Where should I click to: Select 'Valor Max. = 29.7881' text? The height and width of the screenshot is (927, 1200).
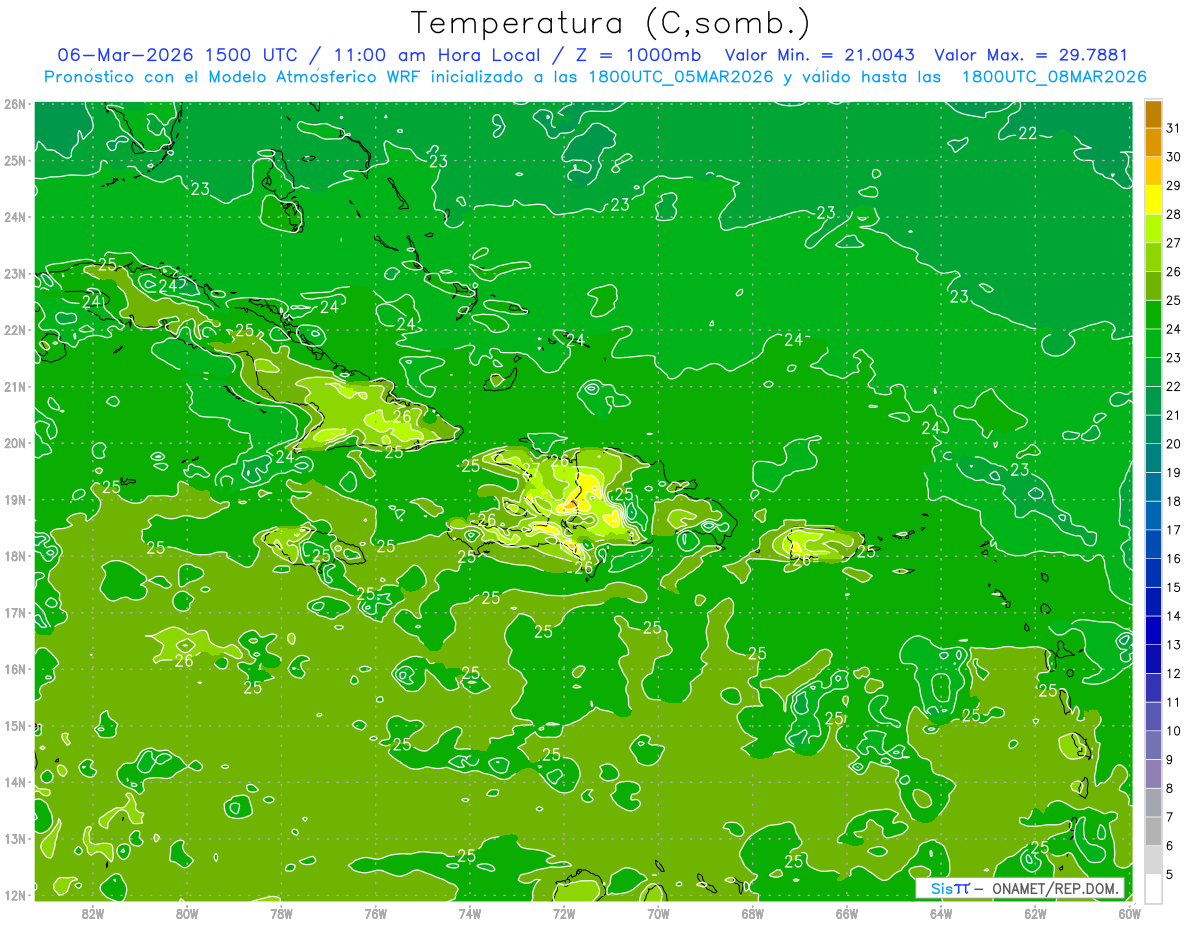1030,55
